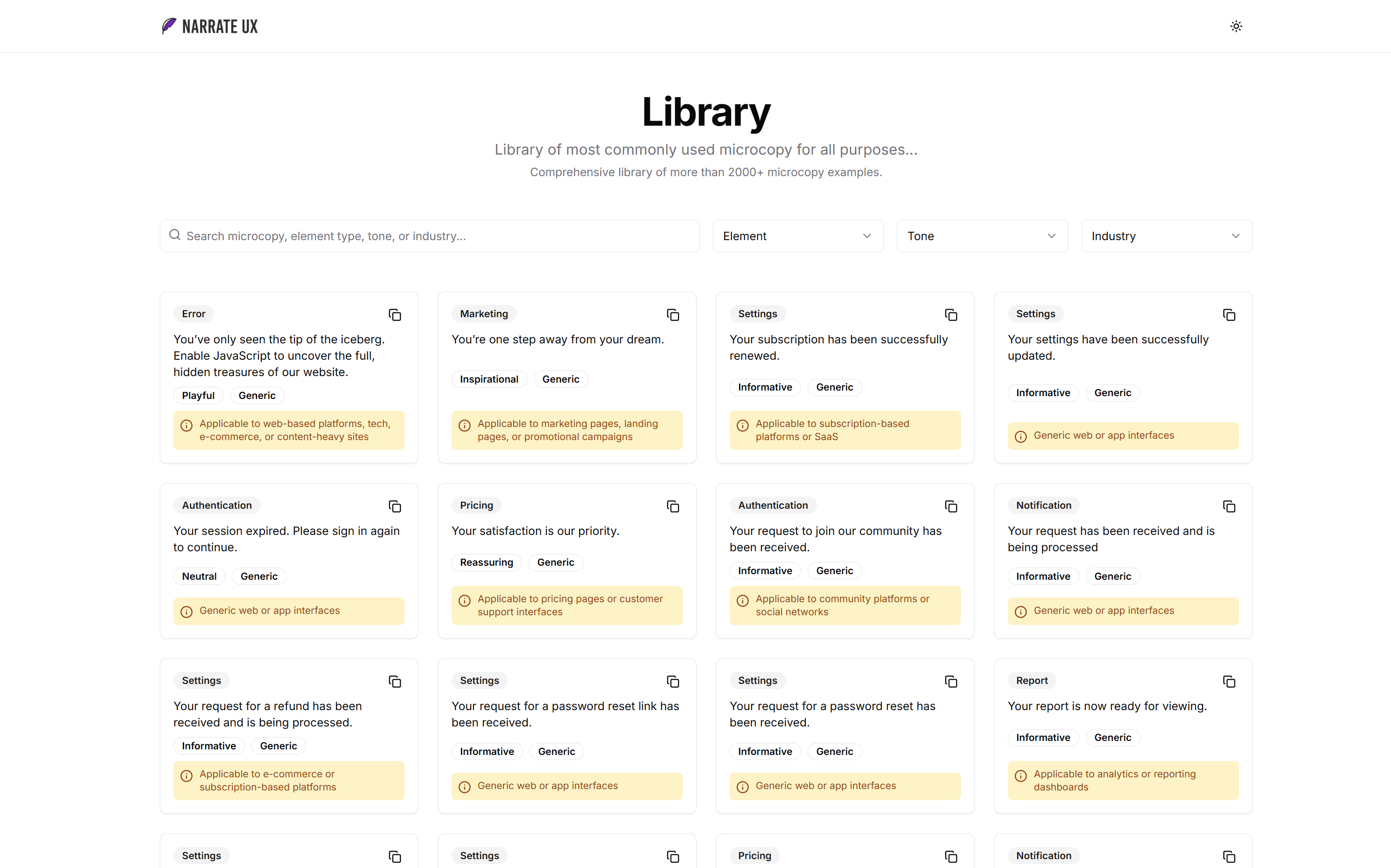Toggle dark mode with the sun icon
This screenshot has width=1391, height=868.
1236,26
